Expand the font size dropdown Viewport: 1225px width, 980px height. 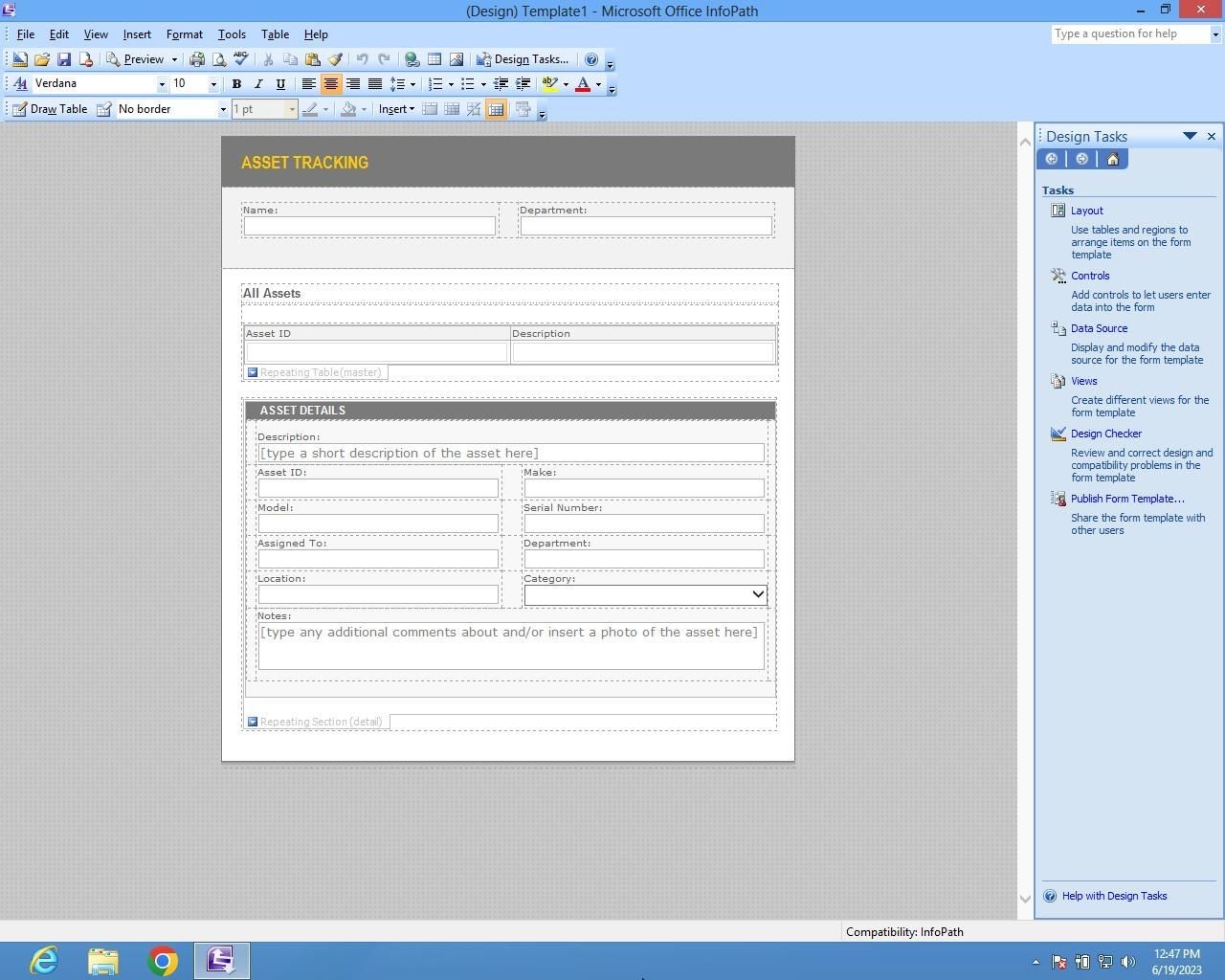click(x=213, y=84)
